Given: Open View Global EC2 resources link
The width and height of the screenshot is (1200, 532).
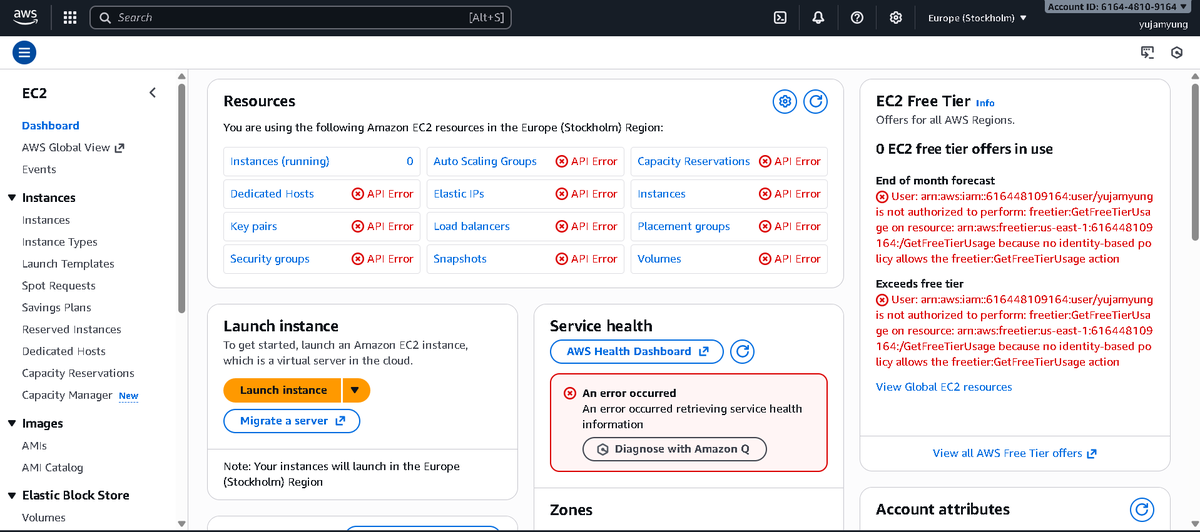Looking at the screenshot, I should [x=944, y=387].
